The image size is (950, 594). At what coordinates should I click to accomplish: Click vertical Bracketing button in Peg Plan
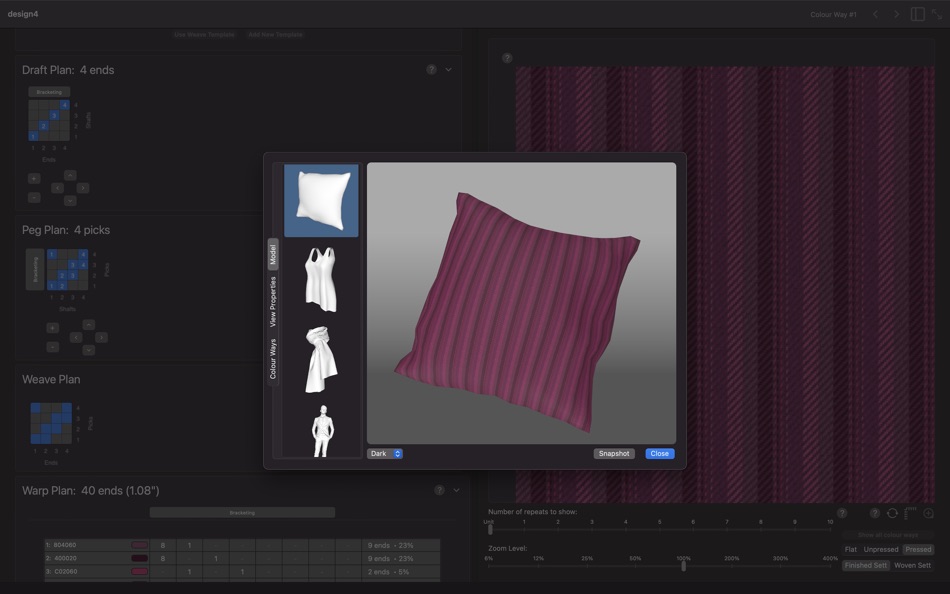(35, 269)
